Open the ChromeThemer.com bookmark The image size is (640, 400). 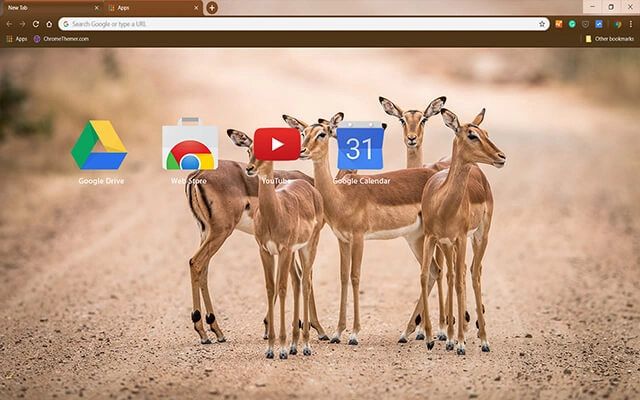(61, 39)
